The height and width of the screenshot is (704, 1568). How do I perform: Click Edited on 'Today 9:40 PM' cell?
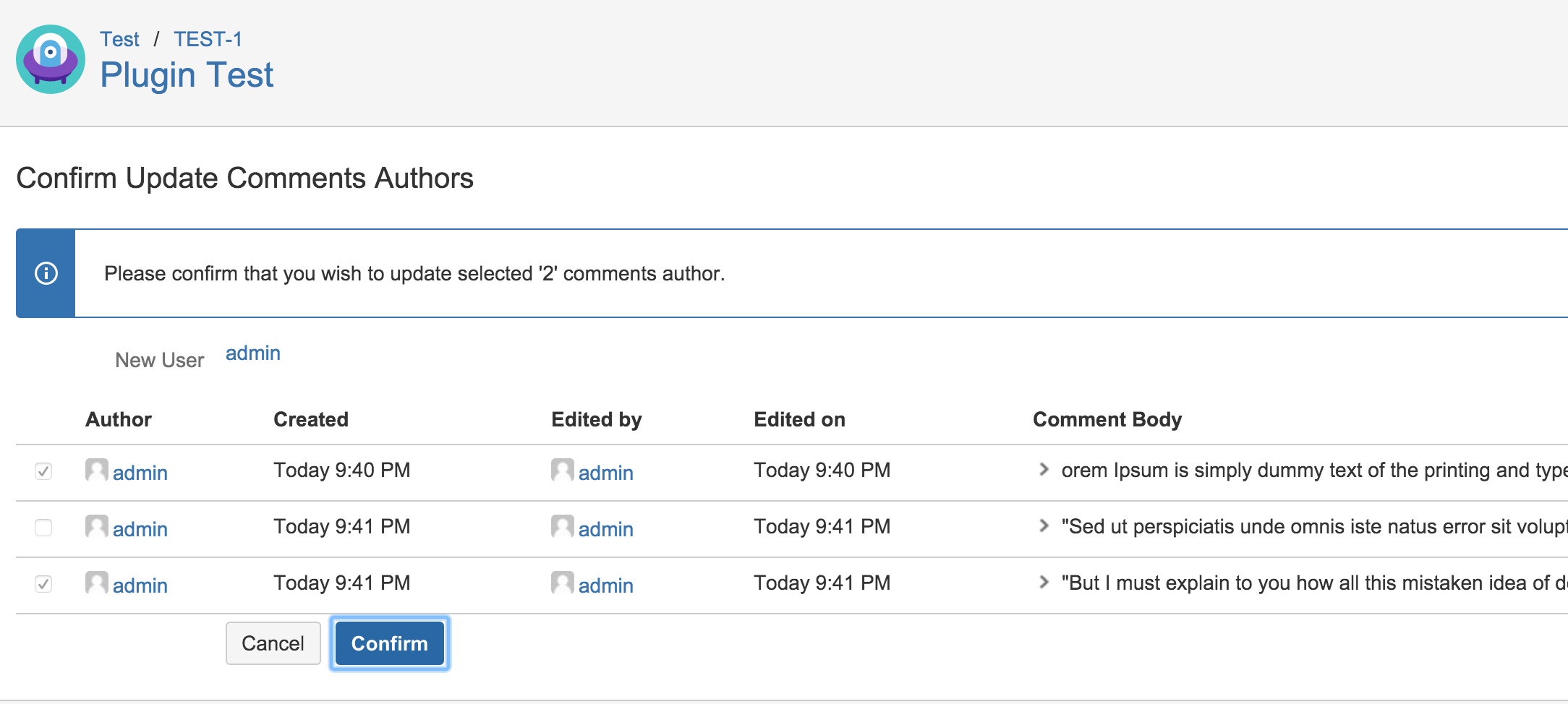point(822,470)
